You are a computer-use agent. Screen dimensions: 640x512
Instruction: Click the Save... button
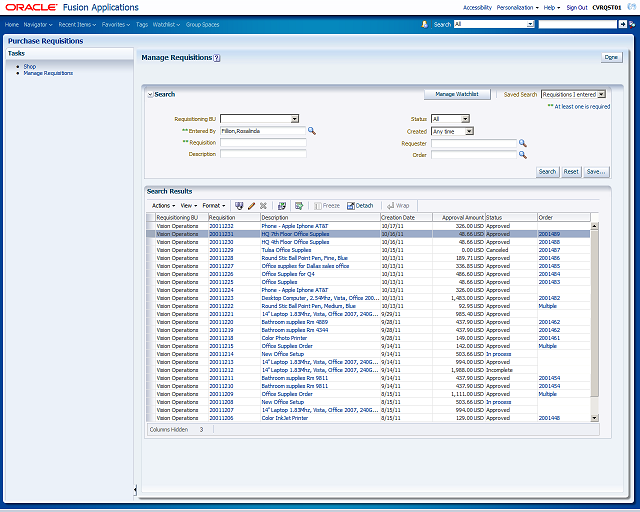click(596, 172)
